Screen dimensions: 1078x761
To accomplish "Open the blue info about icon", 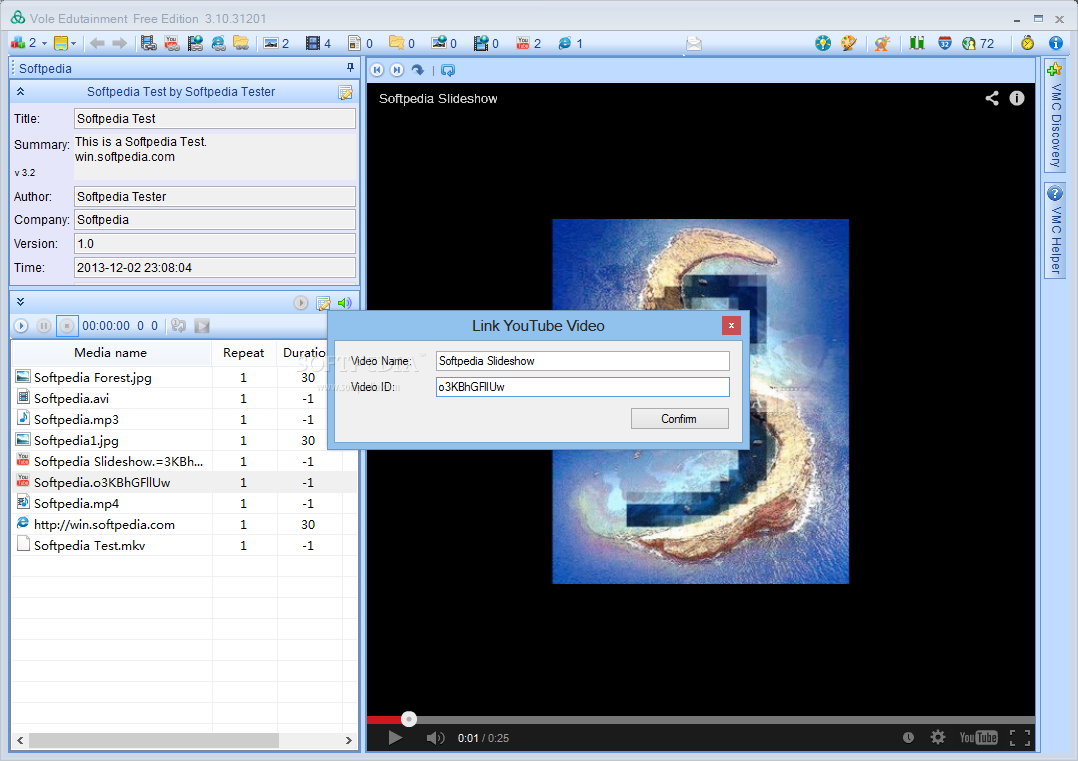I will click(x=1056, y=43).
